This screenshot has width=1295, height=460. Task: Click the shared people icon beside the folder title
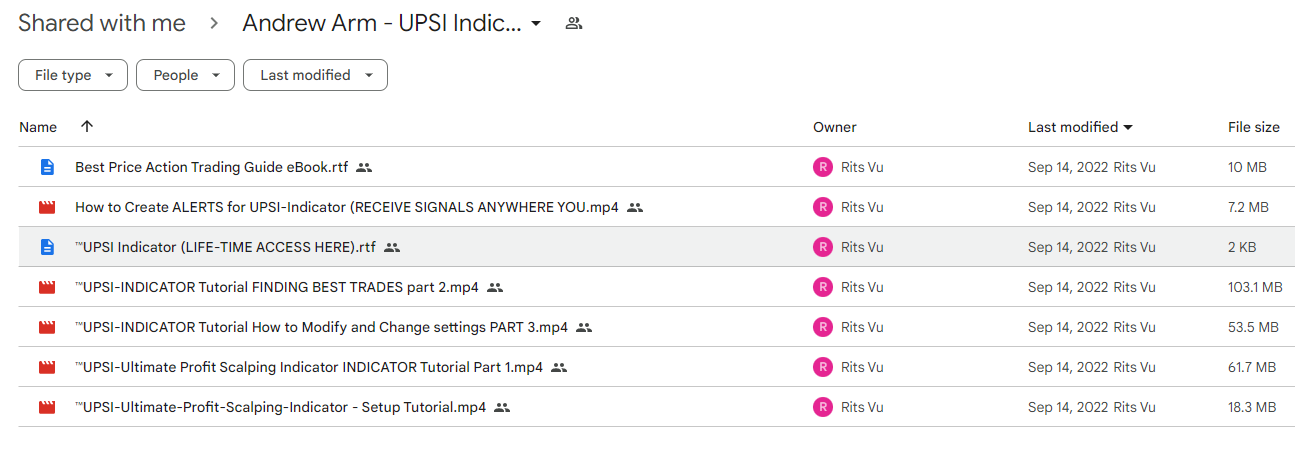[574, 23]
